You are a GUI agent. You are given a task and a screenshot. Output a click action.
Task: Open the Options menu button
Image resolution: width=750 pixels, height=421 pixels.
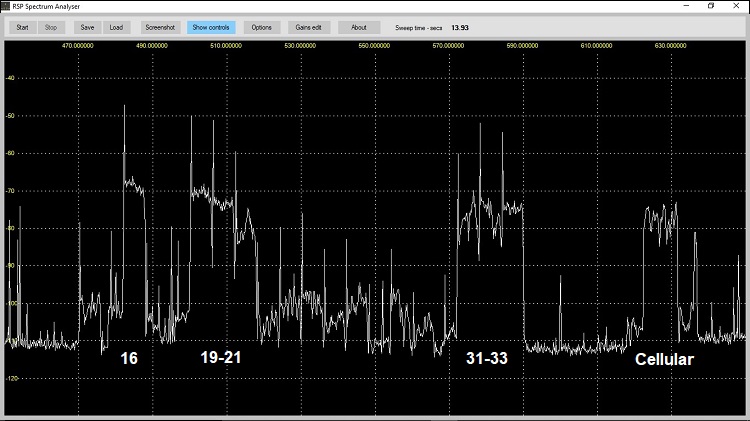[261, 27]
